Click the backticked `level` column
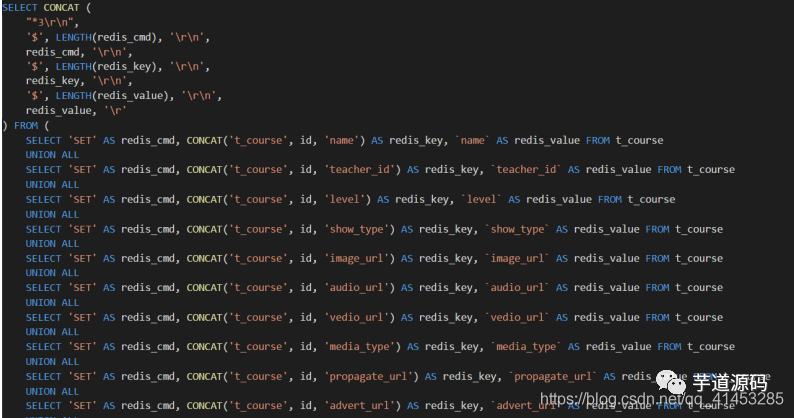Image resolution: width=794 pixels, height=418 pixels. point(479,199)
